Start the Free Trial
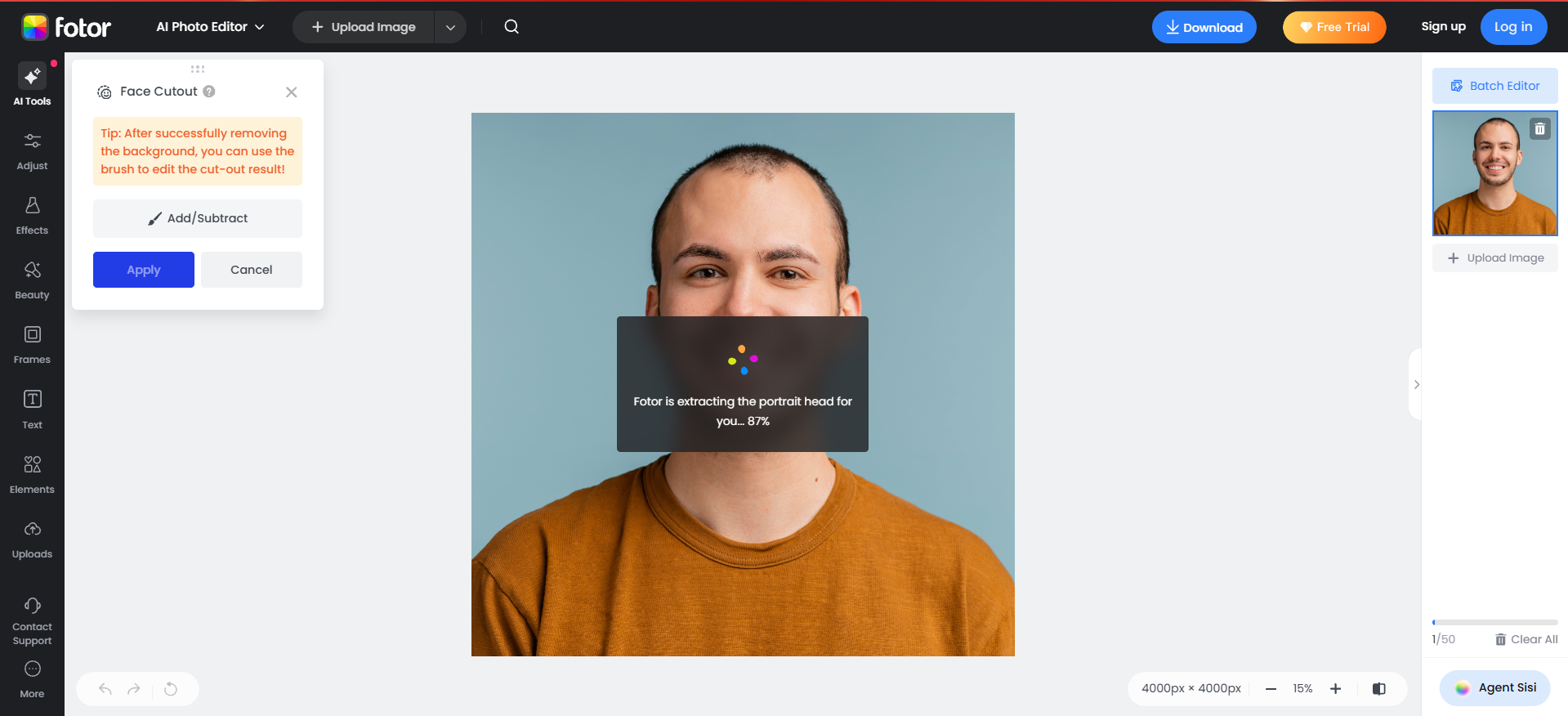Viewport: 1568px width, 716px height. pyautogui.click(x=1334, y=27)
